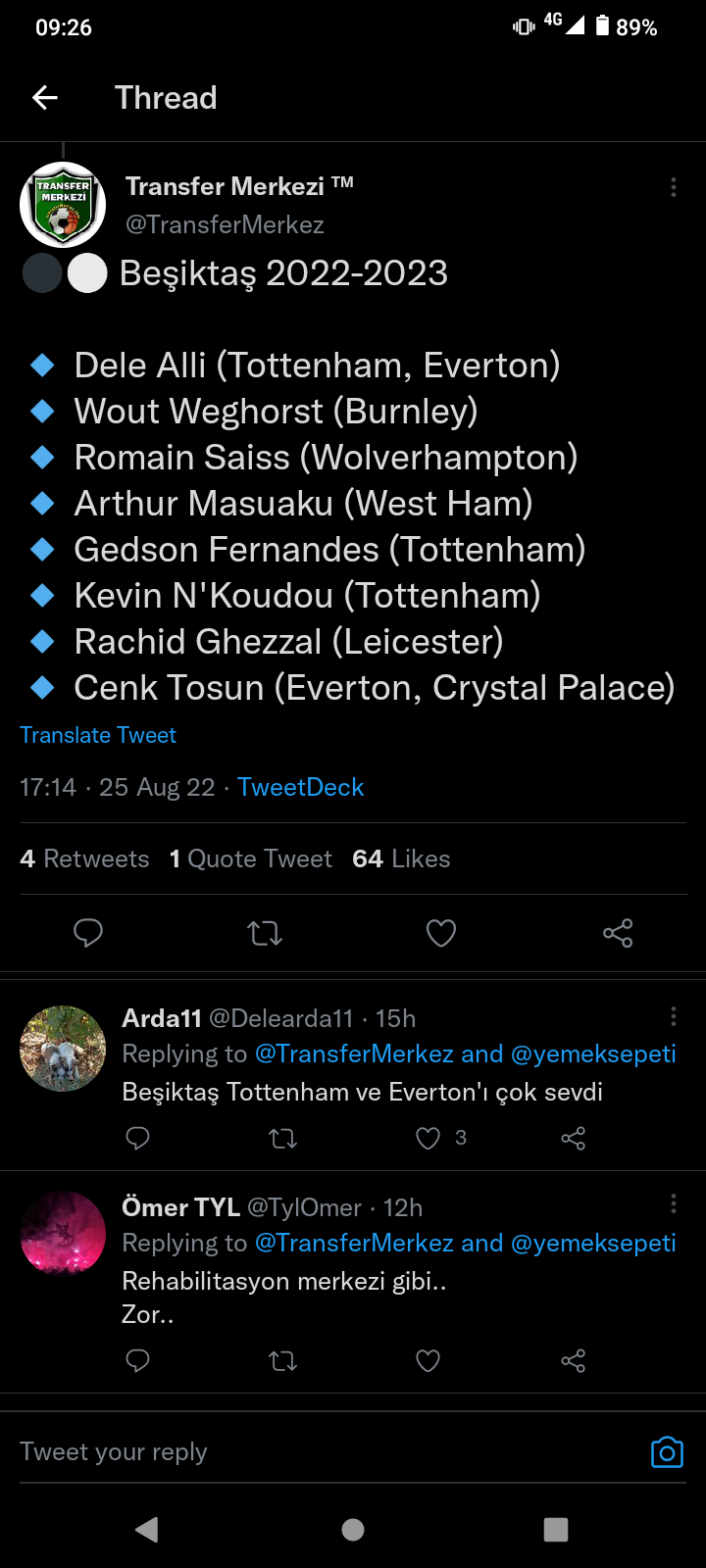Open Transfer Merkezi profile avatar

[63, 205]
